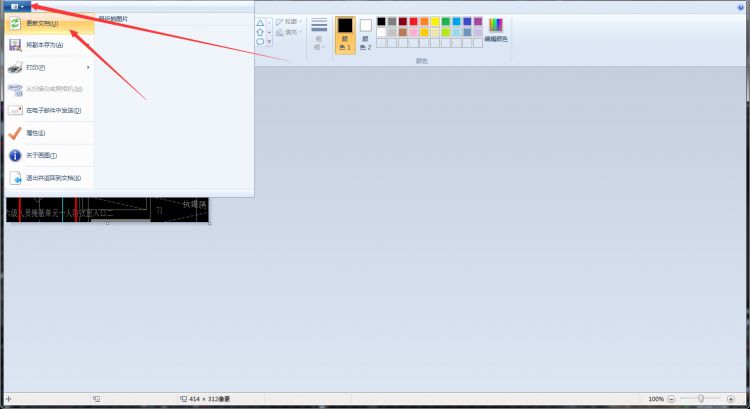Expand the full shapes gallery
The width and height of the screenshot is (750, 409).
(269, 42)
